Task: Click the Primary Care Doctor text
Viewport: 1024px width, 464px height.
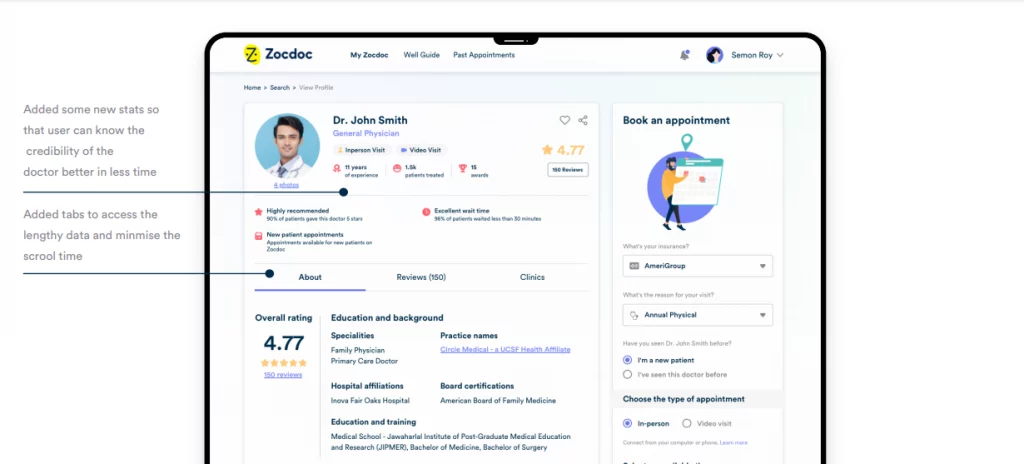Action: [x=364, y=361]
